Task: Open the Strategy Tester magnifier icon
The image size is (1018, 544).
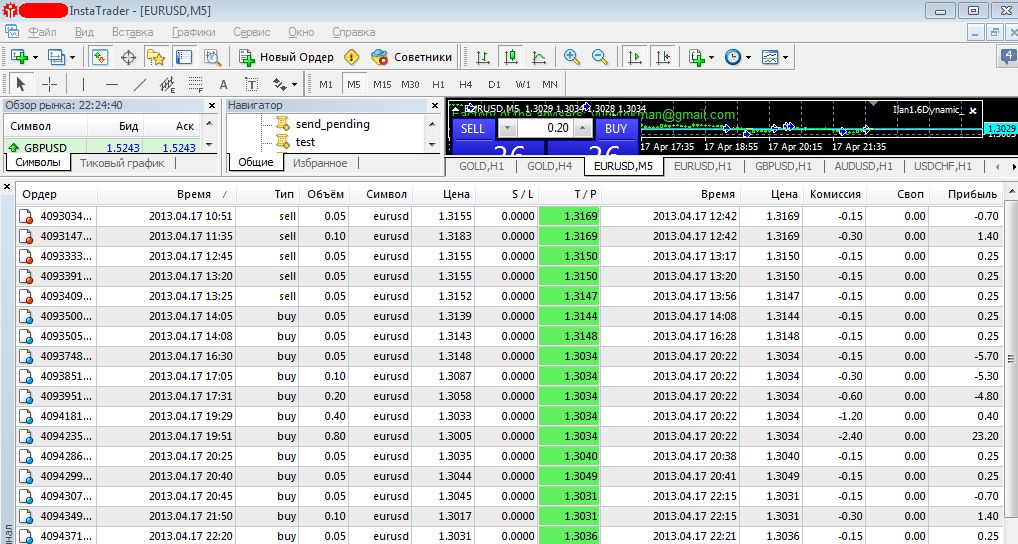Action: coord(214,57)
